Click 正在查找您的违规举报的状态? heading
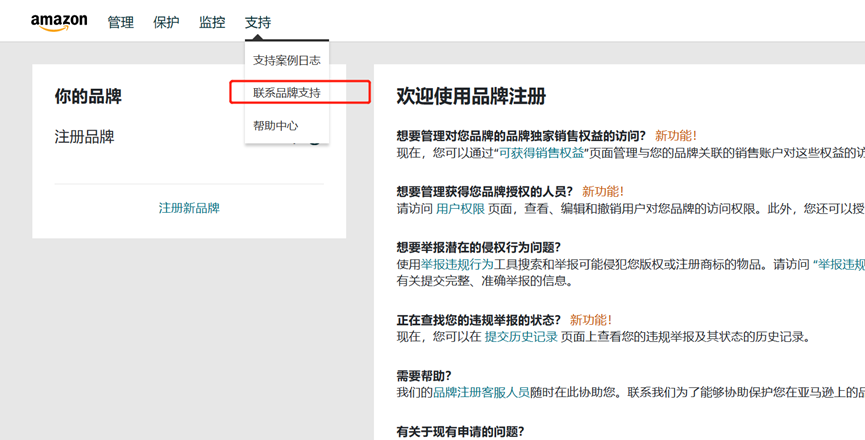This screenshot has height=440, width=865. point(478,320)
